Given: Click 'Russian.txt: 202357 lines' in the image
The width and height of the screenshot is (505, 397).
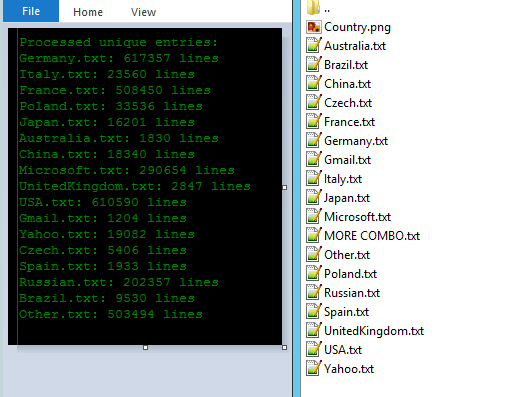Looking at the screenshot, I should pos(119,282).
